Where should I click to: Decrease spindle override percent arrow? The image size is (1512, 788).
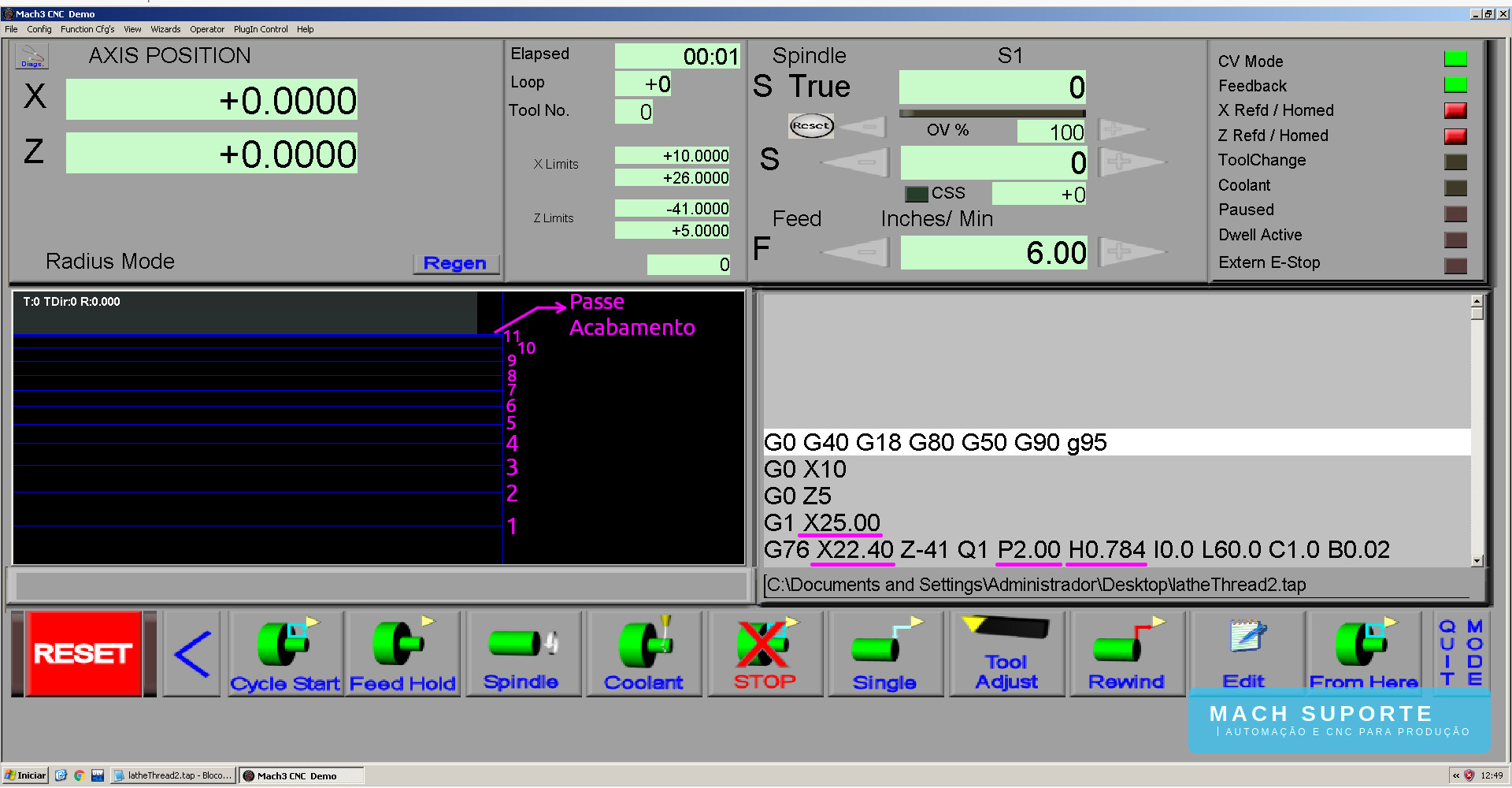[x=863, y=126]
